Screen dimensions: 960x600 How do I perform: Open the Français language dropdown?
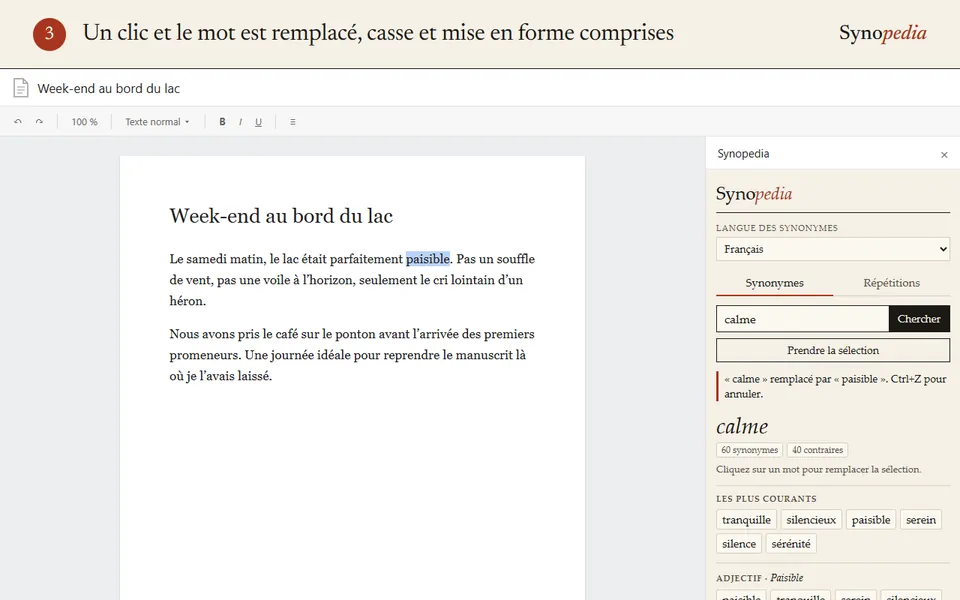tap(833, 249)
